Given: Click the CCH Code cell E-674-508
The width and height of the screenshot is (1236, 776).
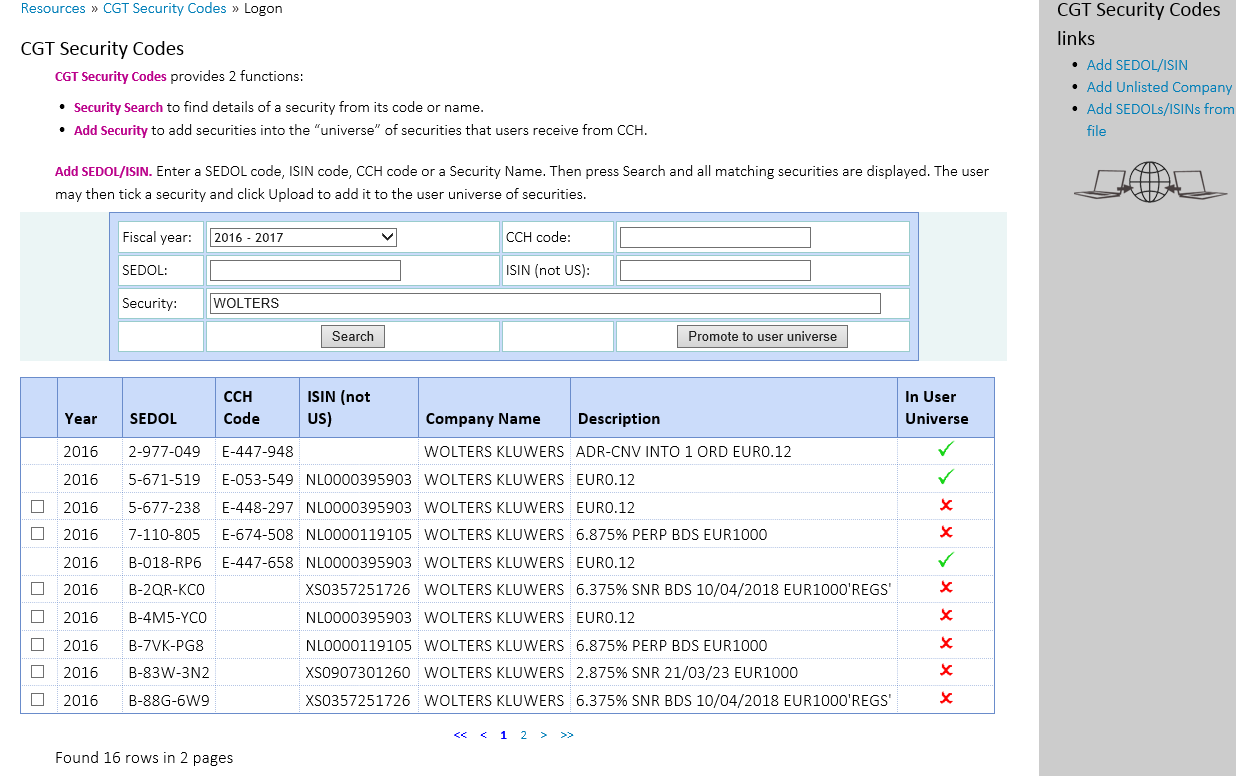Looking at the screenshot, I should pos(258,534).
